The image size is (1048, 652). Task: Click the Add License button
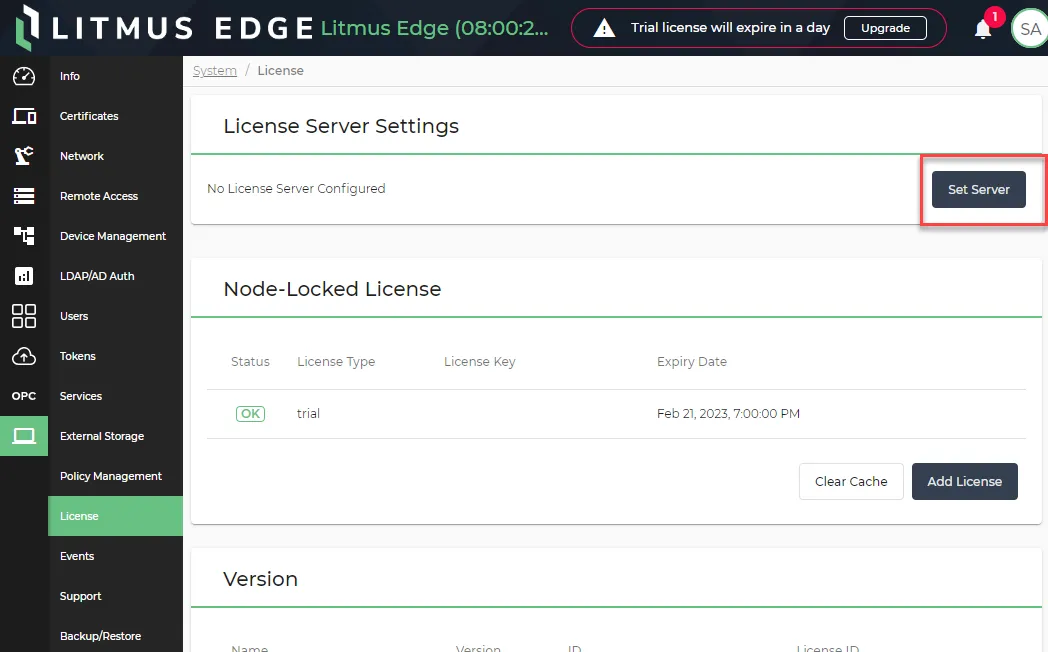pos(964,482)
